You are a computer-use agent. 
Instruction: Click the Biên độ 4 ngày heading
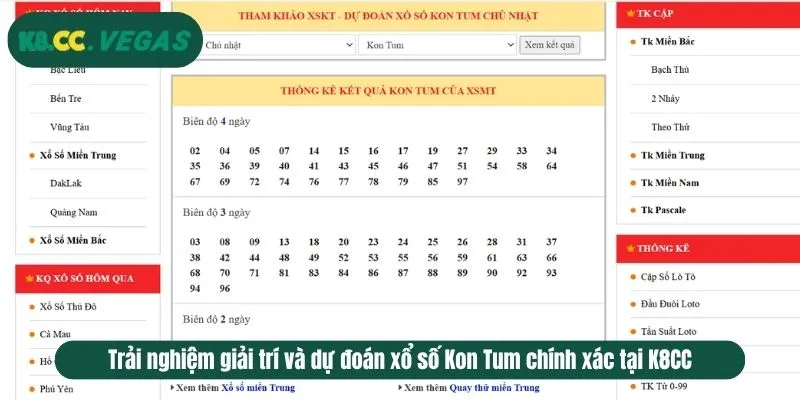(x=216, y=121)
